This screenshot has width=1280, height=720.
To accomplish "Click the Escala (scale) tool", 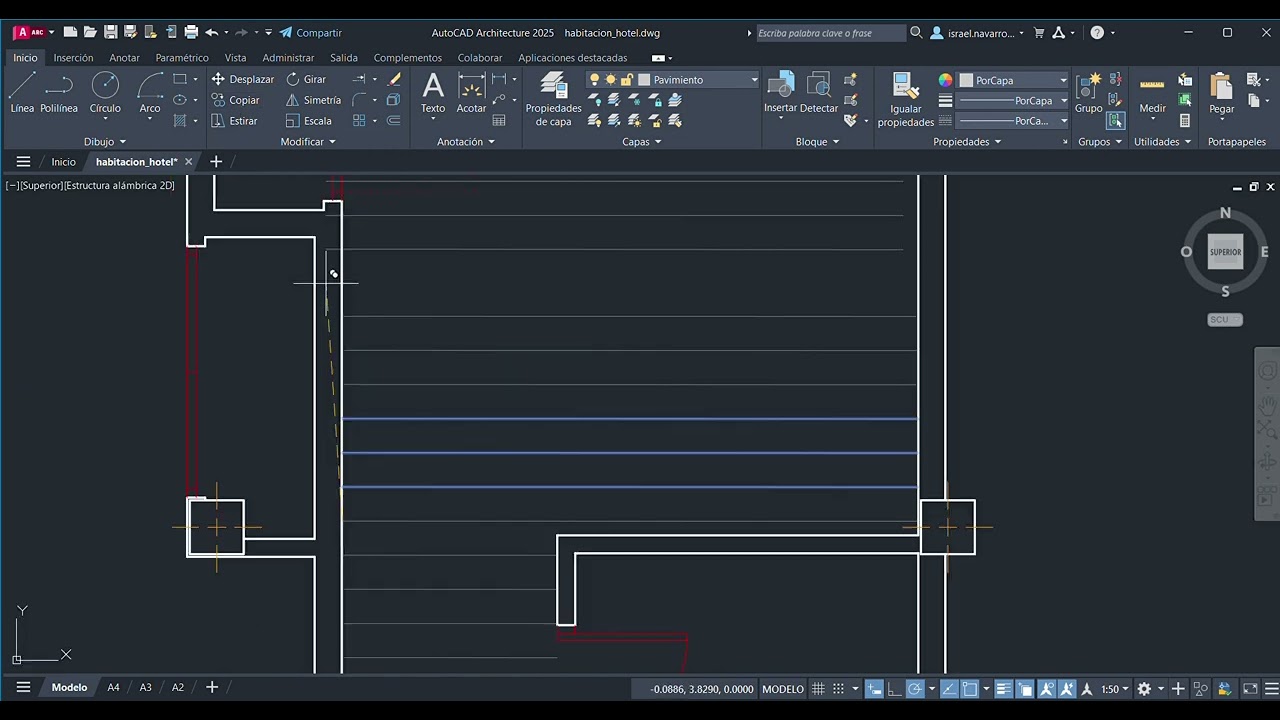I will tap(309, 121).
